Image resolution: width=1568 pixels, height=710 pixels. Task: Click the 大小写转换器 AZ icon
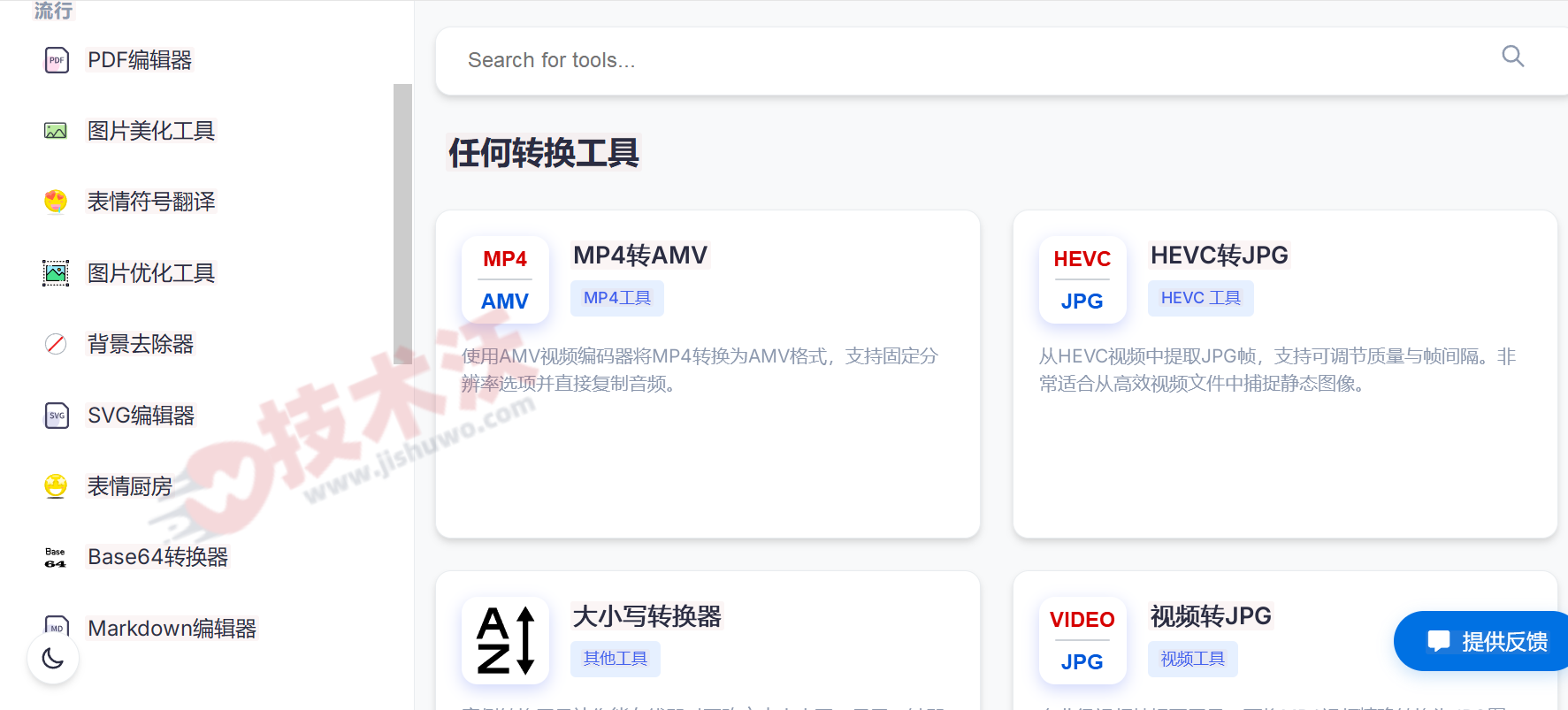pyautogui.click(x=505, y=640)
